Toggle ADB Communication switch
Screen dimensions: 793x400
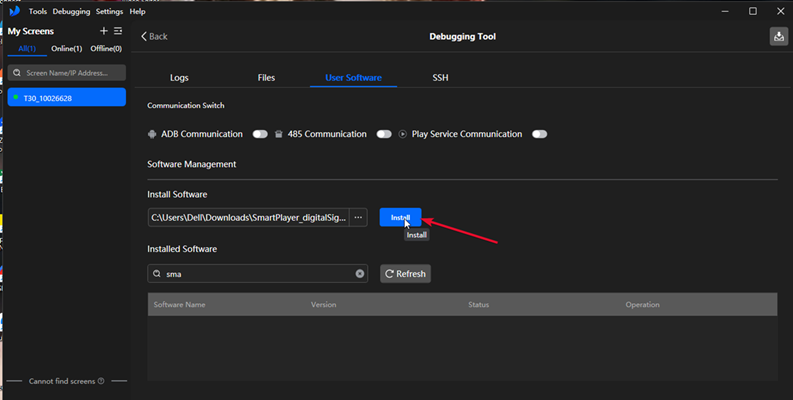coord(260,134)
